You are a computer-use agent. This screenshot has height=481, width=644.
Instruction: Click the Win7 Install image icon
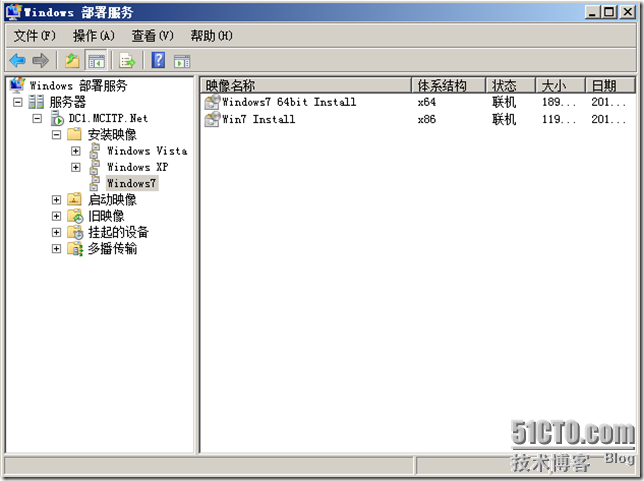(212, 120)
